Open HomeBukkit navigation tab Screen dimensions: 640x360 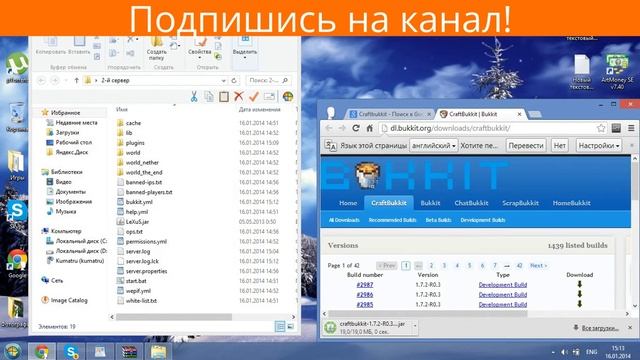(x=571, y=203)
